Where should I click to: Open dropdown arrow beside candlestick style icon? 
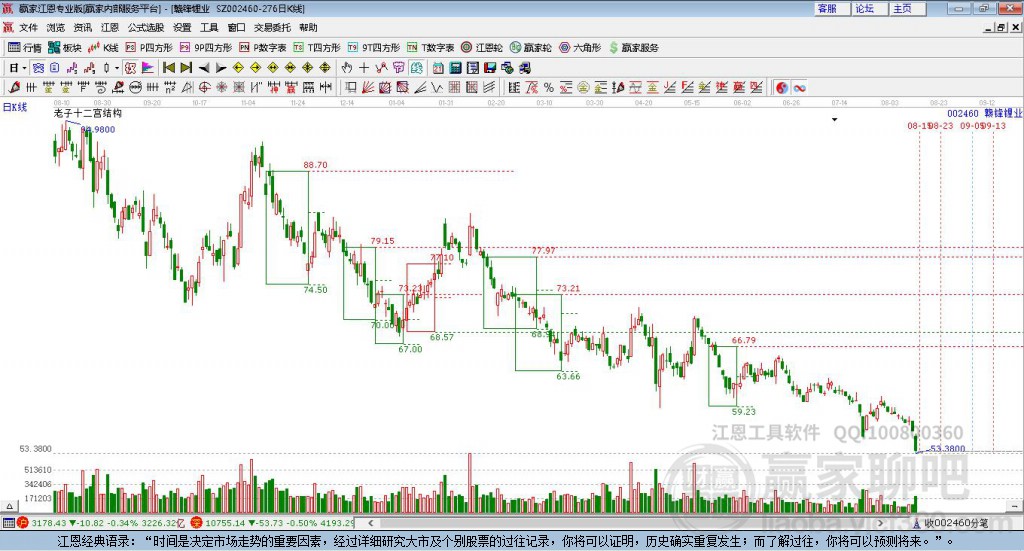click(x=117, y=68)
